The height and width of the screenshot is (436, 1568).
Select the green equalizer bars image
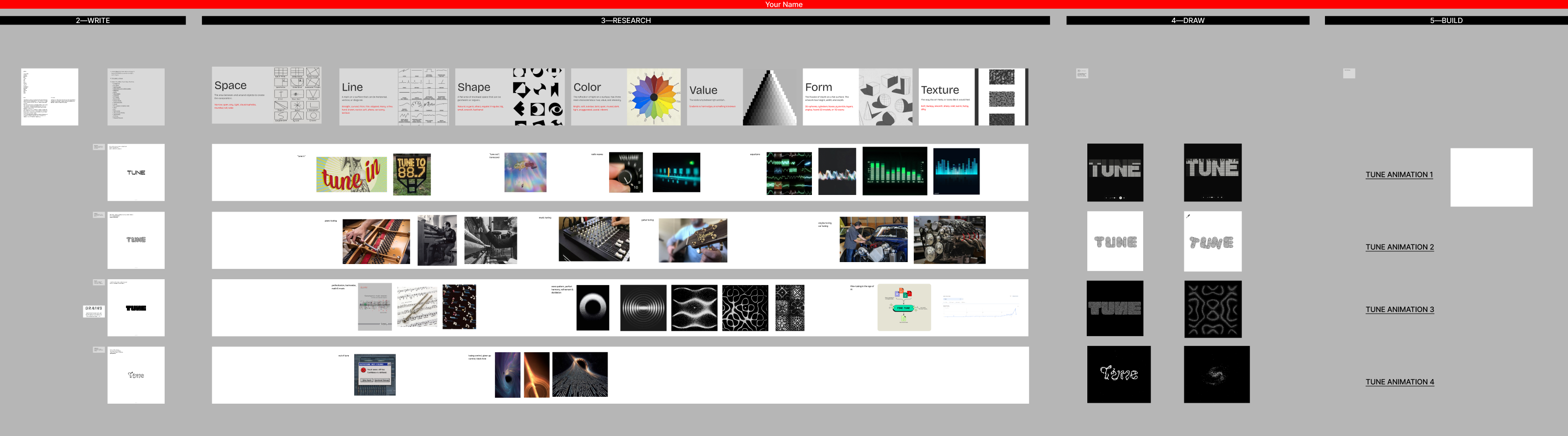tap(895, 171)
